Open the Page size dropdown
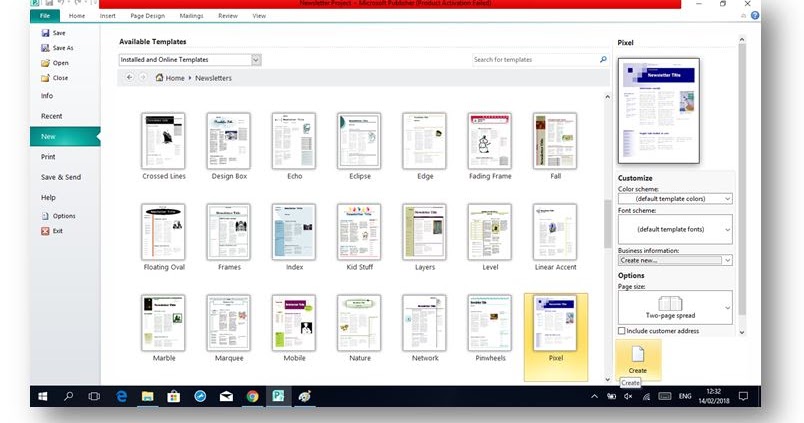This screenshot has width=804, height=423. point(675,307)
